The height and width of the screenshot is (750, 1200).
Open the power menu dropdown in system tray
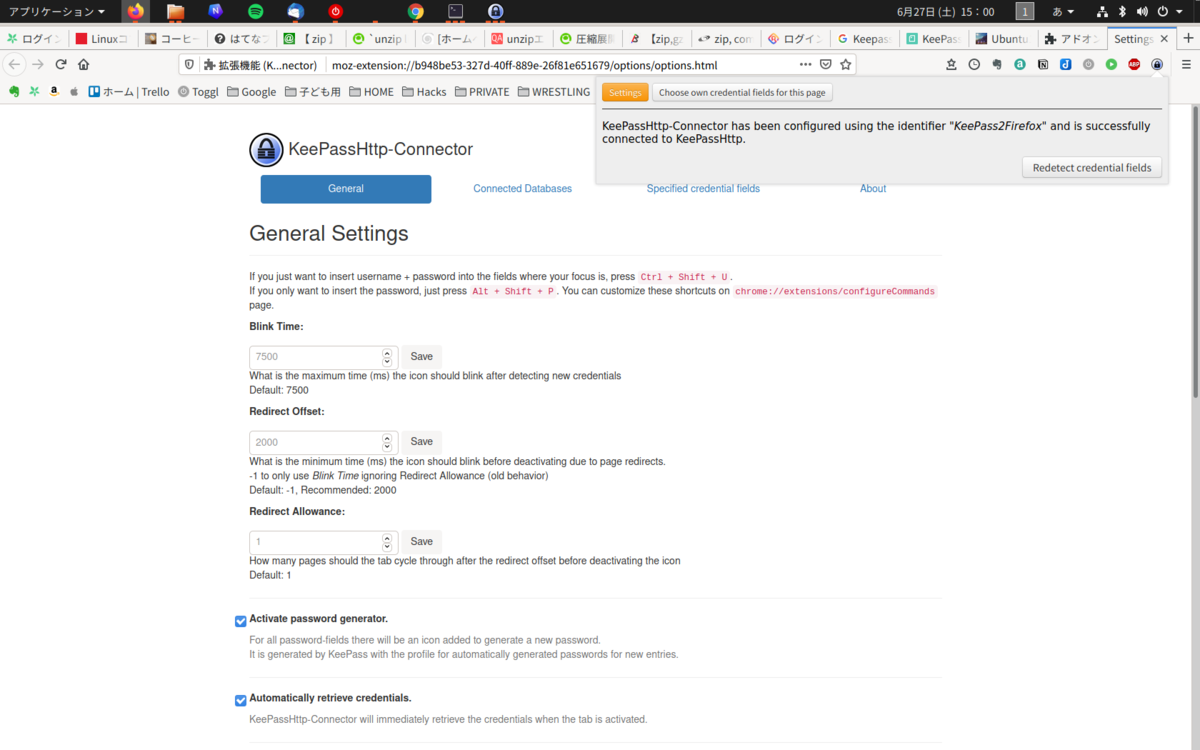click(x=1168, y=12)
